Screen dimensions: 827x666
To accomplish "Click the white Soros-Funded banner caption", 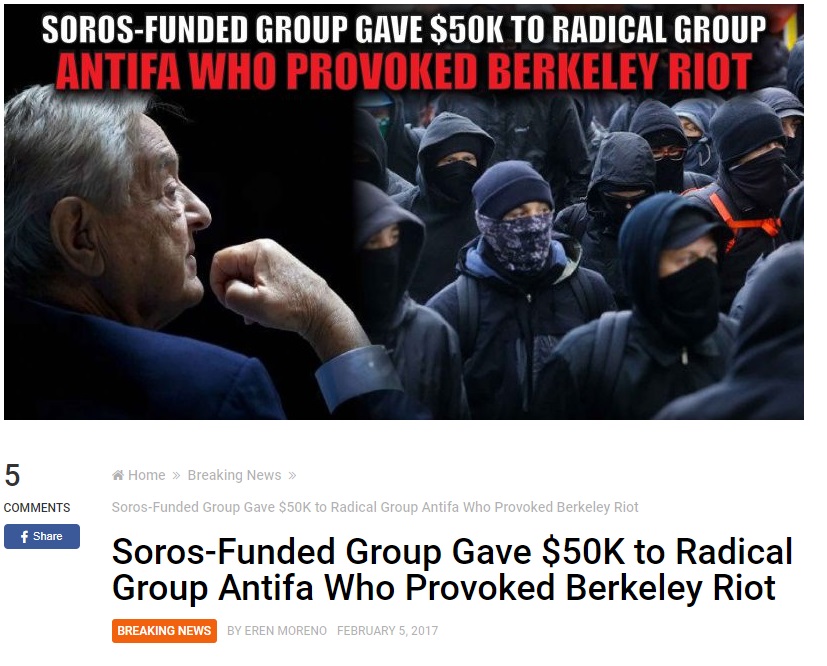I will [403, 29].
